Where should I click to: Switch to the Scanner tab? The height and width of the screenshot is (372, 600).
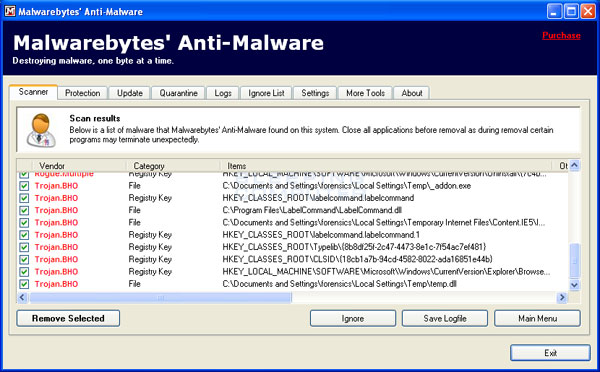pos(33,92)
